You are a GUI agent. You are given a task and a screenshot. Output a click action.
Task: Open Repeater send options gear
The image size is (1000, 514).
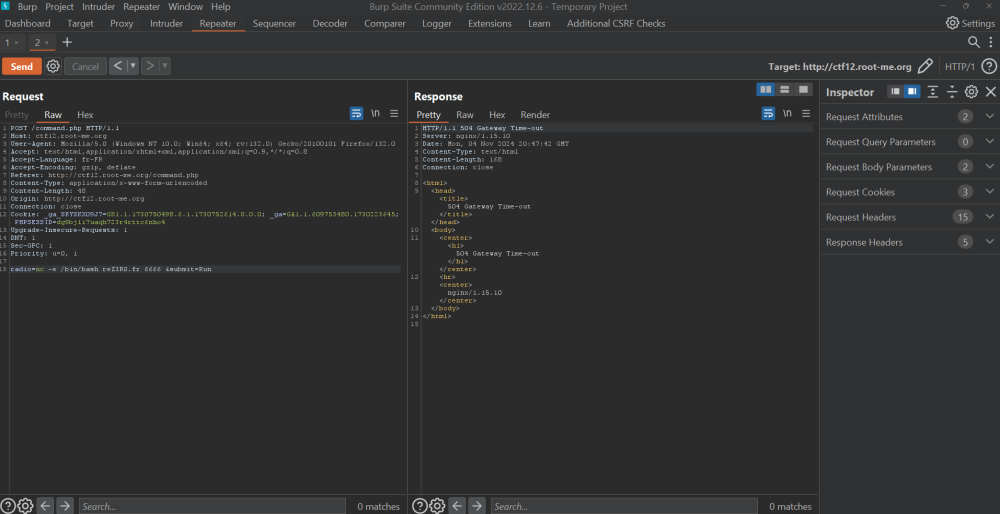click(54, 66)
